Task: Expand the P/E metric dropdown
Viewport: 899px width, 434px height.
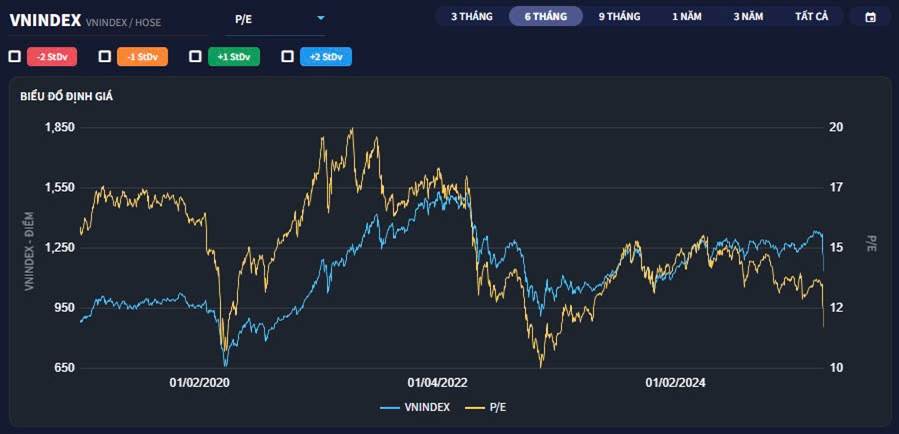Action: pyautogui.click(x=320, y=18)
